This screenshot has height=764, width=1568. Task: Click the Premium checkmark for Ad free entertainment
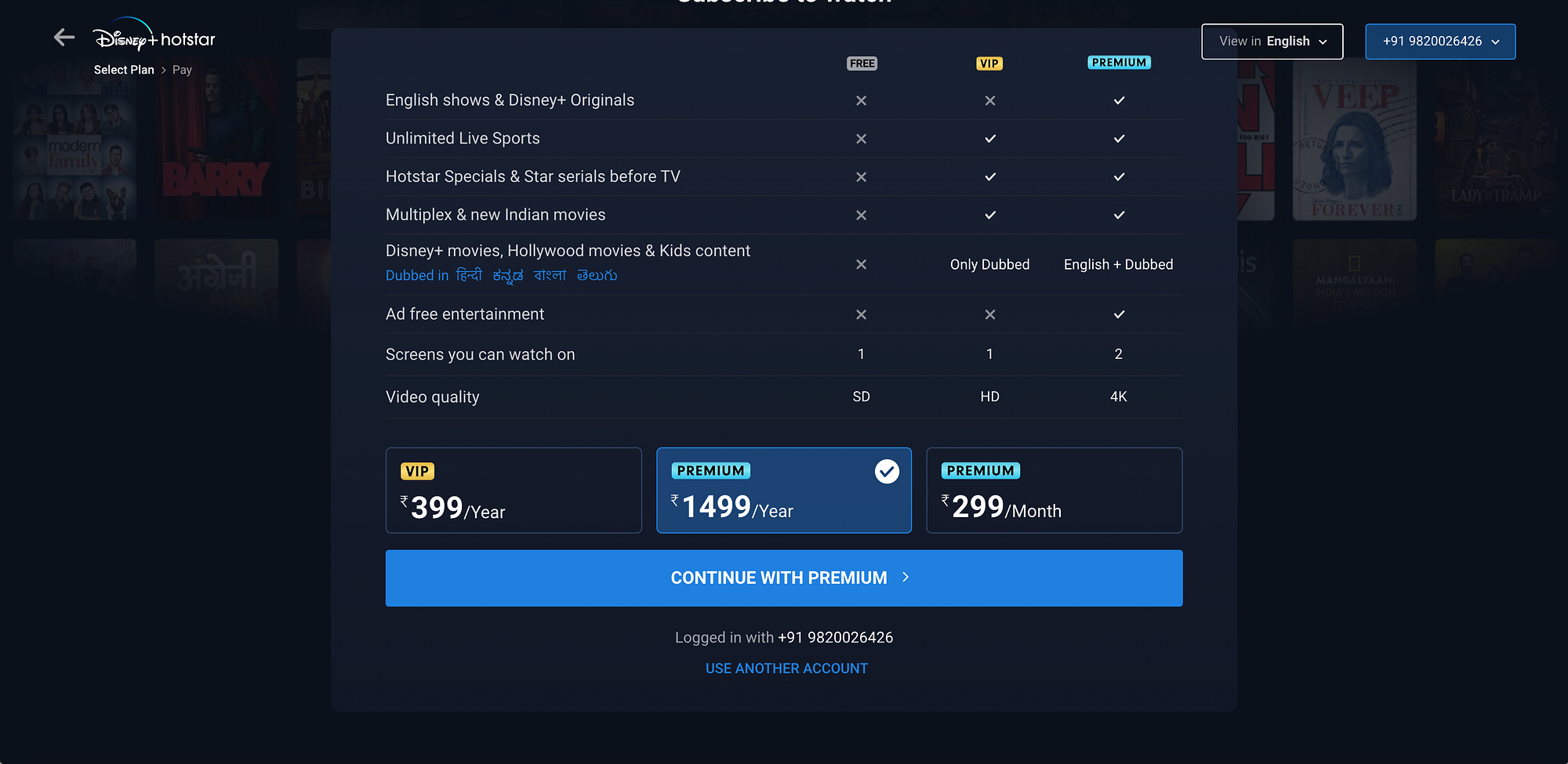[1119, 314]
